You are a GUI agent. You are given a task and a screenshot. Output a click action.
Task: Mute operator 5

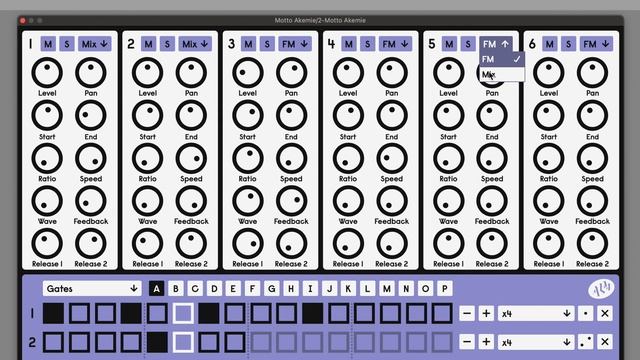click(449, 44)
